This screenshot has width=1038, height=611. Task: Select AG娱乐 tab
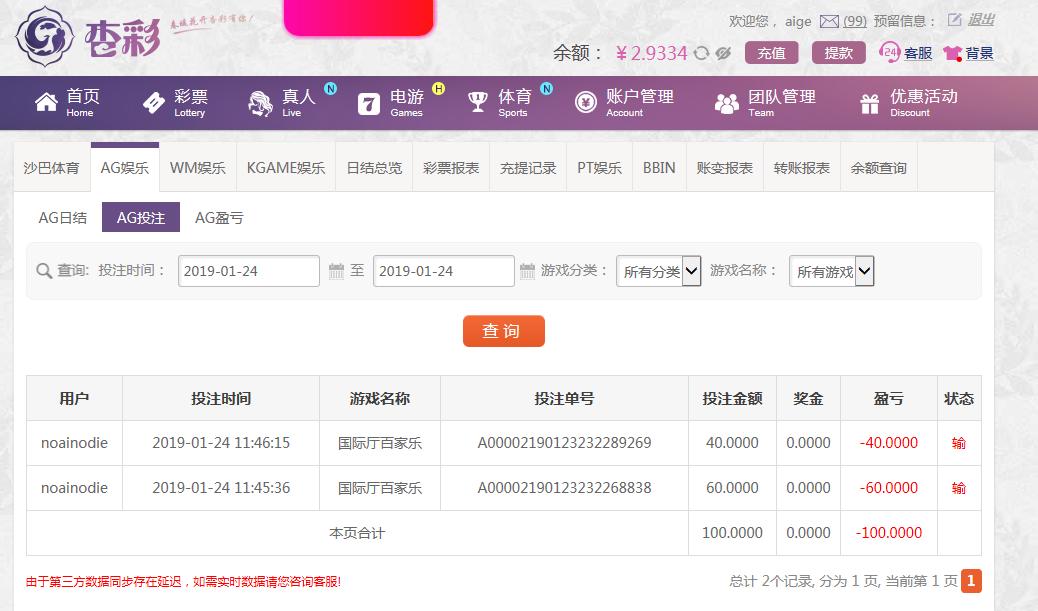(124, 167)
